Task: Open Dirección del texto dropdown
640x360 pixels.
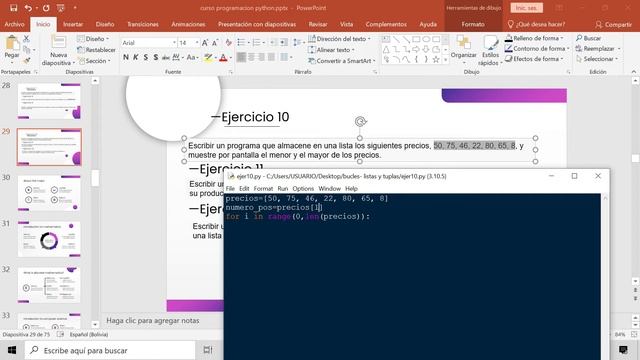Action: [x=340, y=39]
